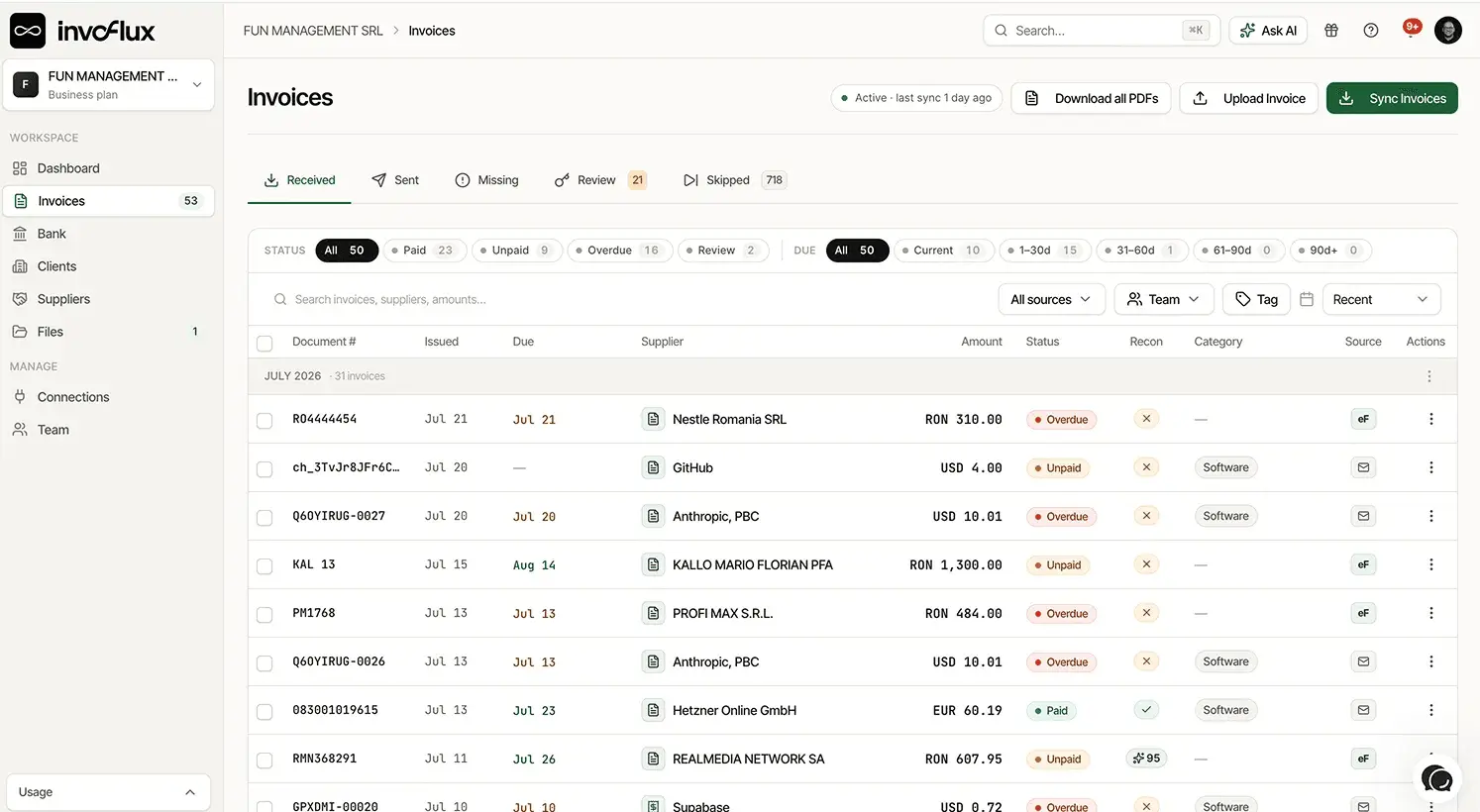
Task: Open the help question mark icon
Action: [1371, 31]
